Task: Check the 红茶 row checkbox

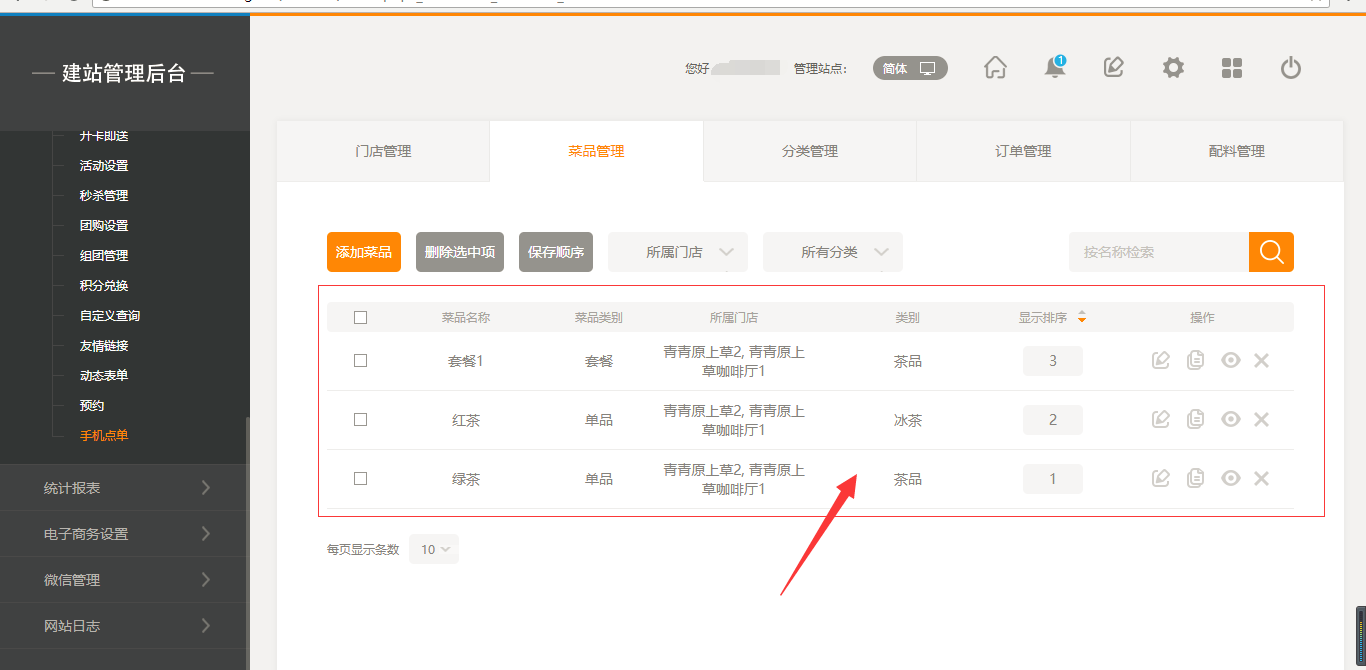Action: pos(361,420)
